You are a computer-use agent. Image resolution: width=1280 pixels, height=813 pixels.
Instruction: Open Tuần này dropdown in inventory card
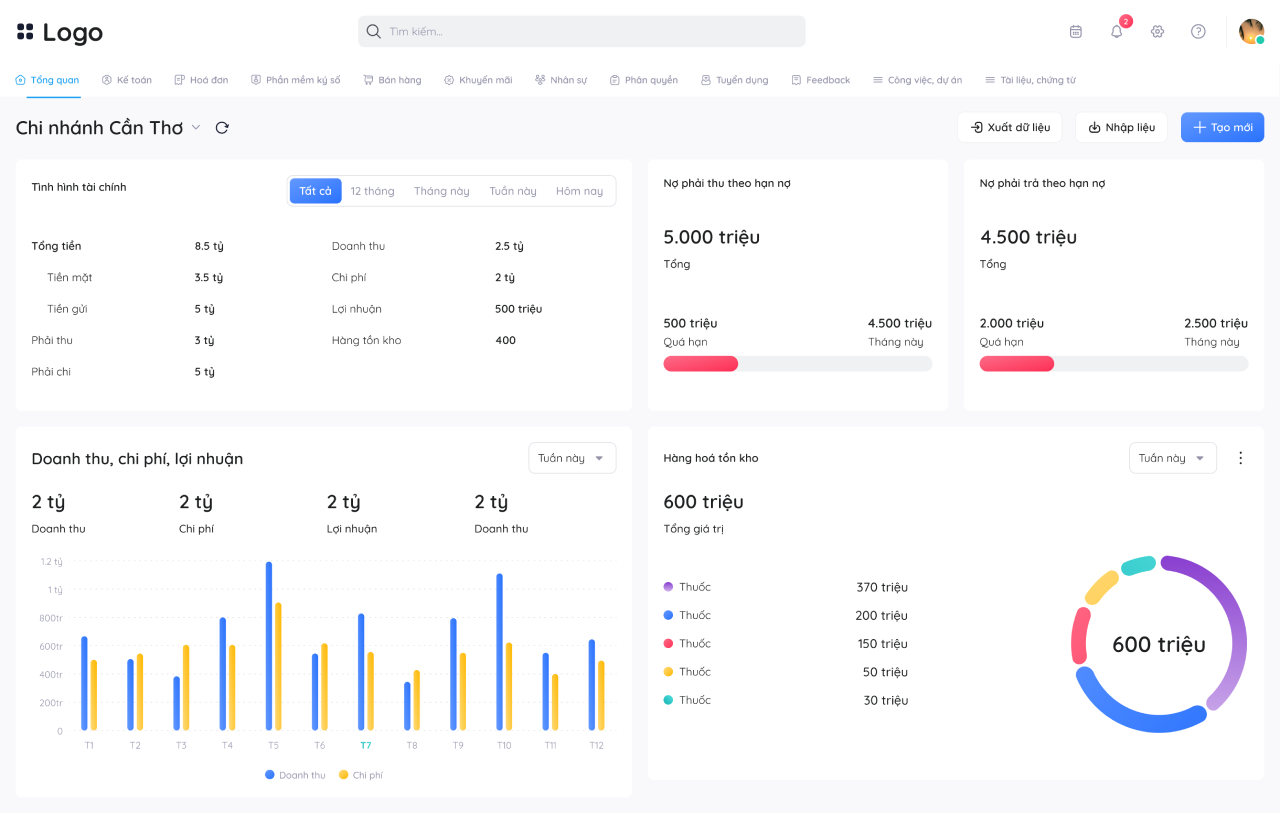(x=1173, y=458)
